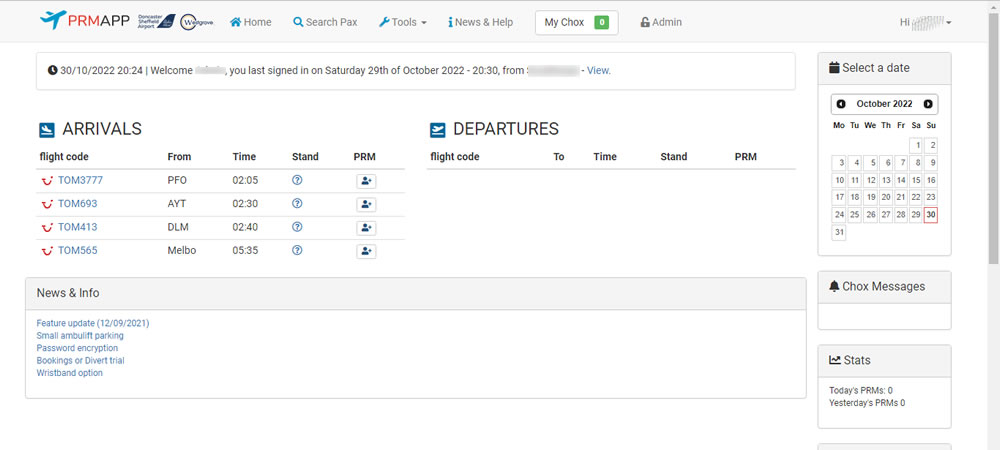Click the stand question icon for TOM3777
Image resolution: width=1000 pixels, height=450 pixels.
pos(297,180)
